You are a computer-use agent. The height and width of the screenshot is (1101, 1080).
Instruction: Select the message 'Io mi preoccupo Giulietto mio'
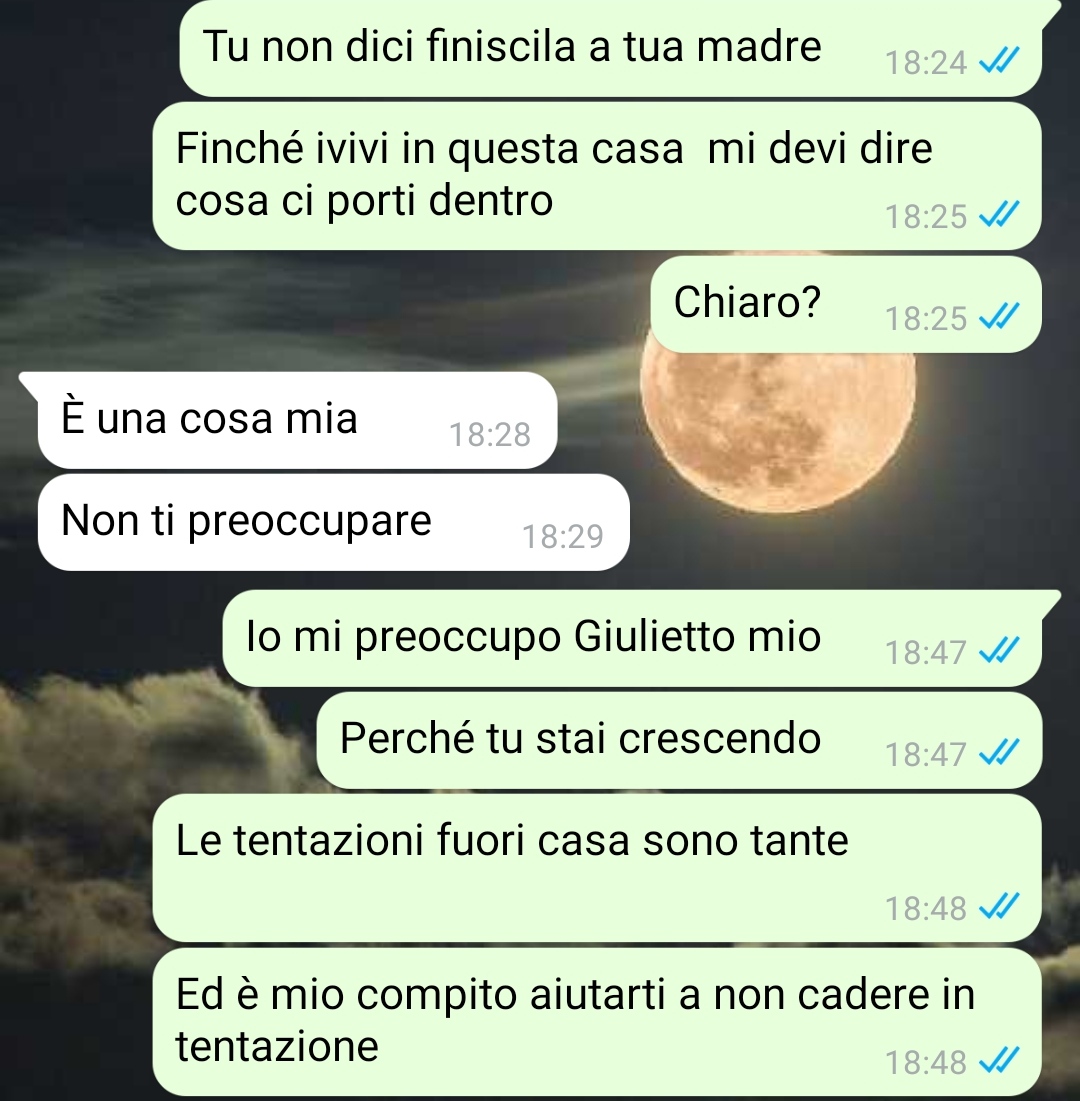pyautogui.click(x=632, y=638)
